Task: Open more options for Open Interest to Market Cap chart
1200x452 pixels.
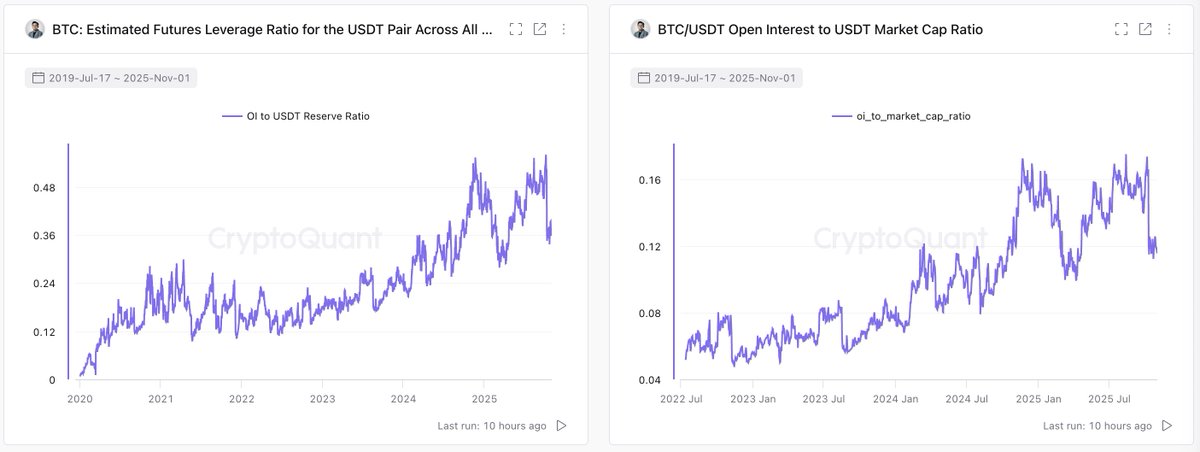Action: coord(1169,30)
